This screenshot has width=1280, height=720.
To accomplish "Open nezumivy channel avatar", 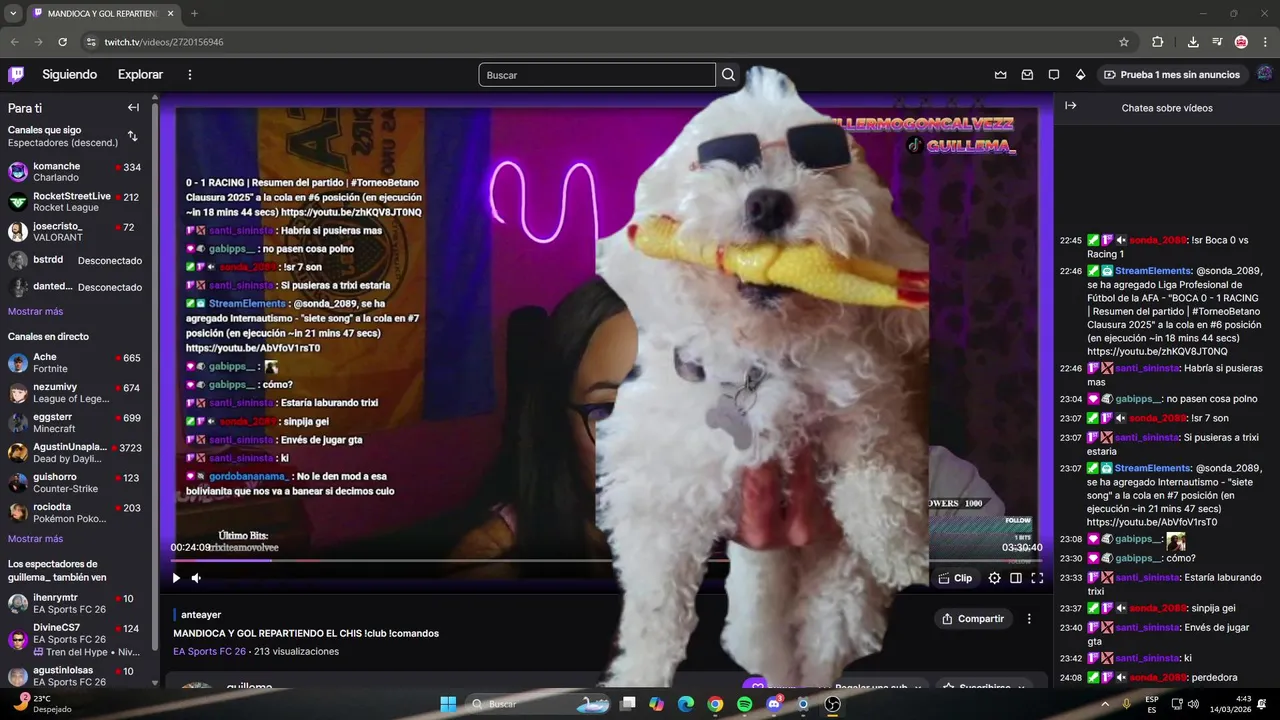I will [18, 393].
